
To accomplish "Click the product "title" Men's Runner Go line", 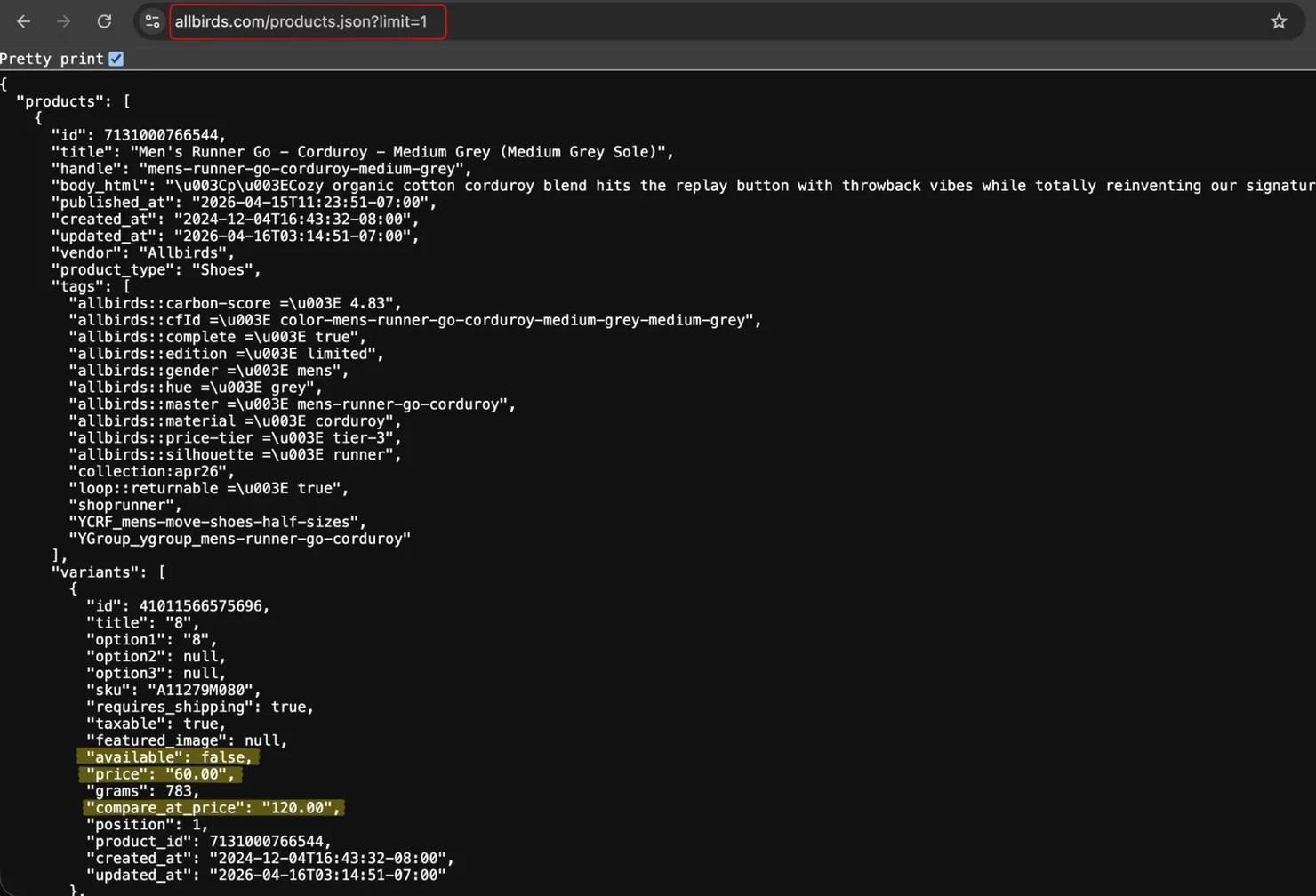I will (x=361, y=152).
